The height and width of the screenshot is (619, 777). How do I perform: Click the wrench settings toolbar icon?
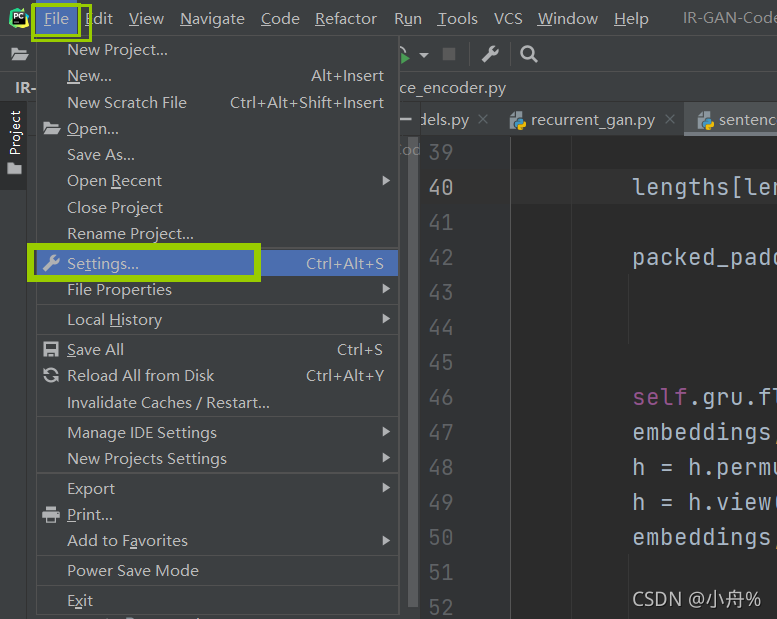point(490,54)
